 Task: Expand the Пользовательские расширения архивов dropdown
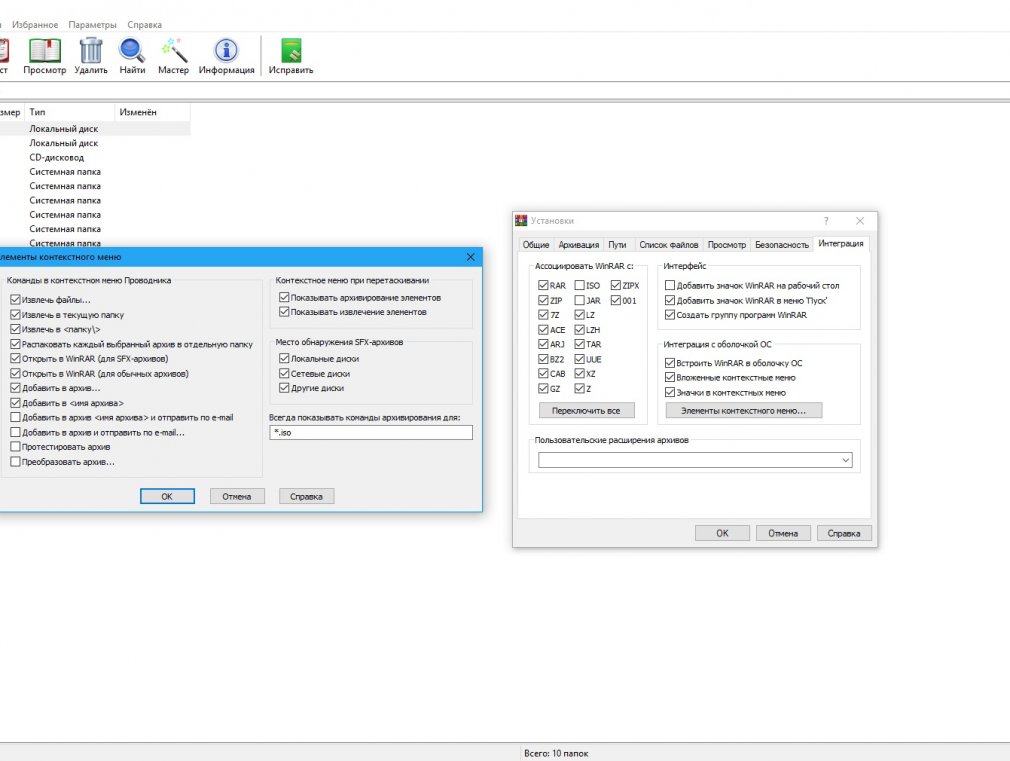tap(846, 460)
